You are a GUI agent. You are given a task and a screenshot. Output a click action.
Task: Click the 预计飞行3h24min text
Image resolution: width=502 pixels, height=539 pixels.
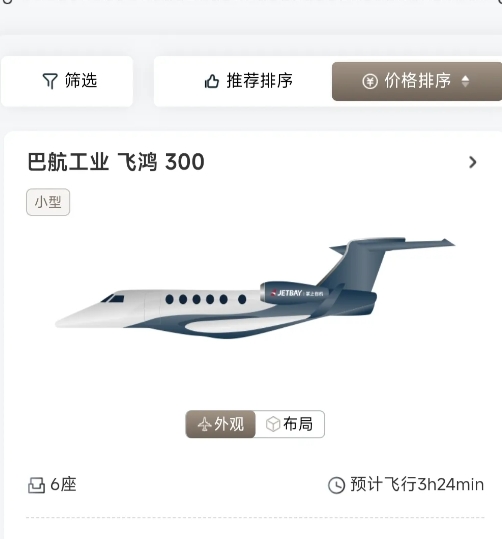(417, 485)
